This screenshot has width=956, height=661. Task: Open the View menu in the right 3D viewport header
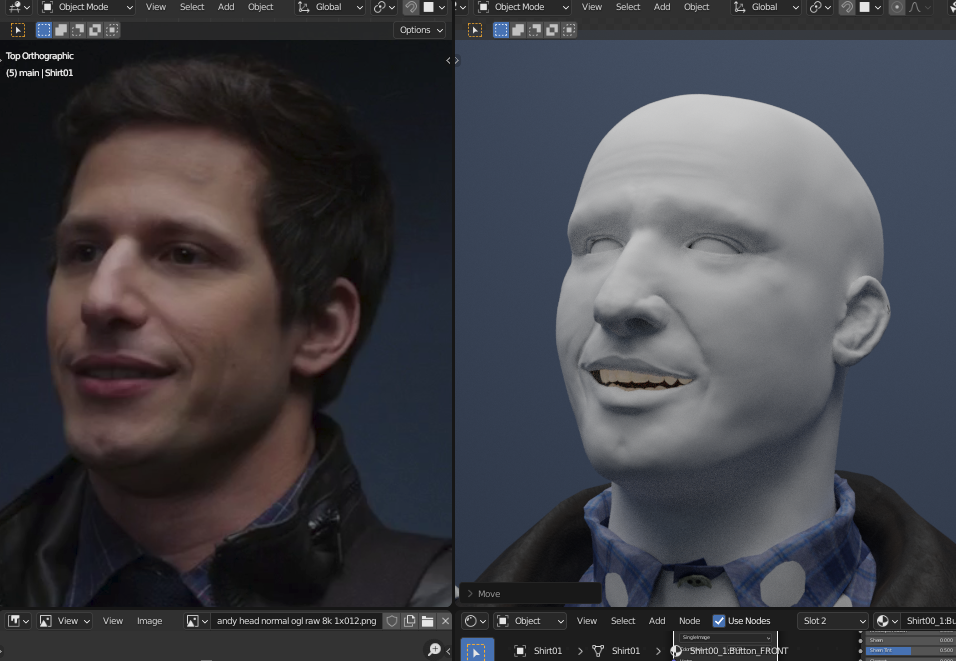591,7
